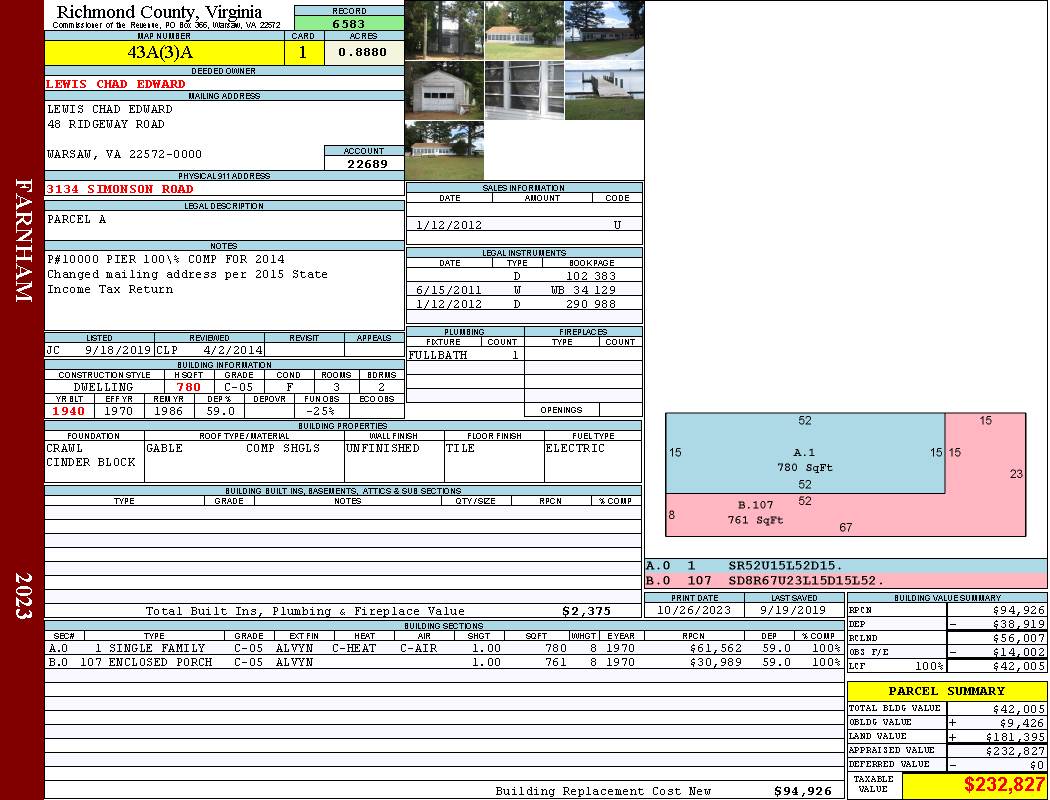Click the yellow PARCEL SUMMARY header

point(946,691)
